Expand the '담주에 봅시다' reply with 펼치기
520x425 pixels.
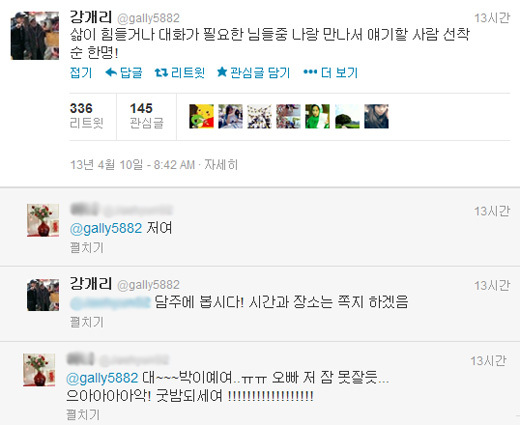coord(87,322)
